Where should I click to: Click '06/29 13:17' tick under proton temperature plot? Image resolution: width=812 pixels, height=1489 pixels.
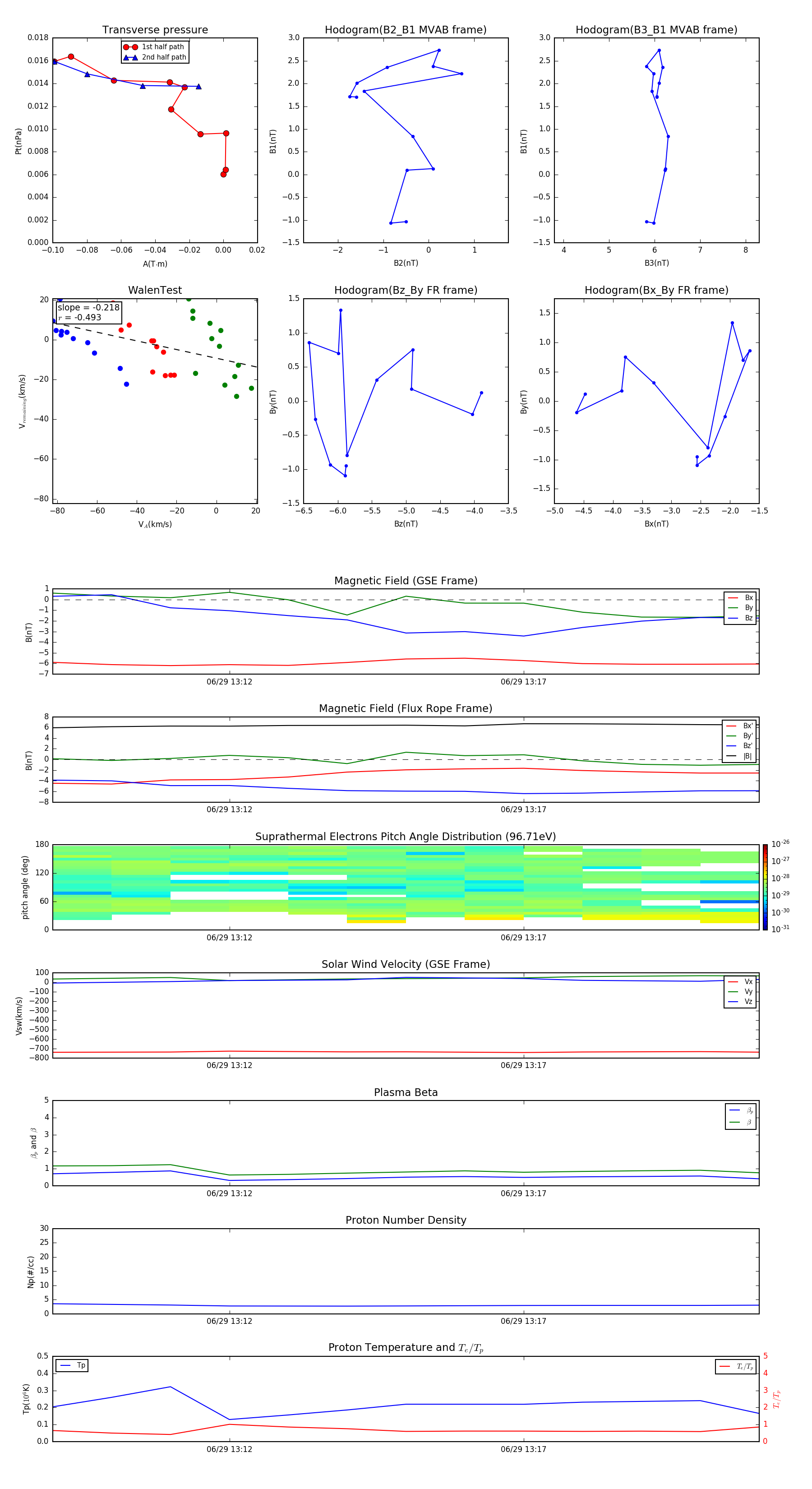pyautogui.click(x=524, y=1449)
